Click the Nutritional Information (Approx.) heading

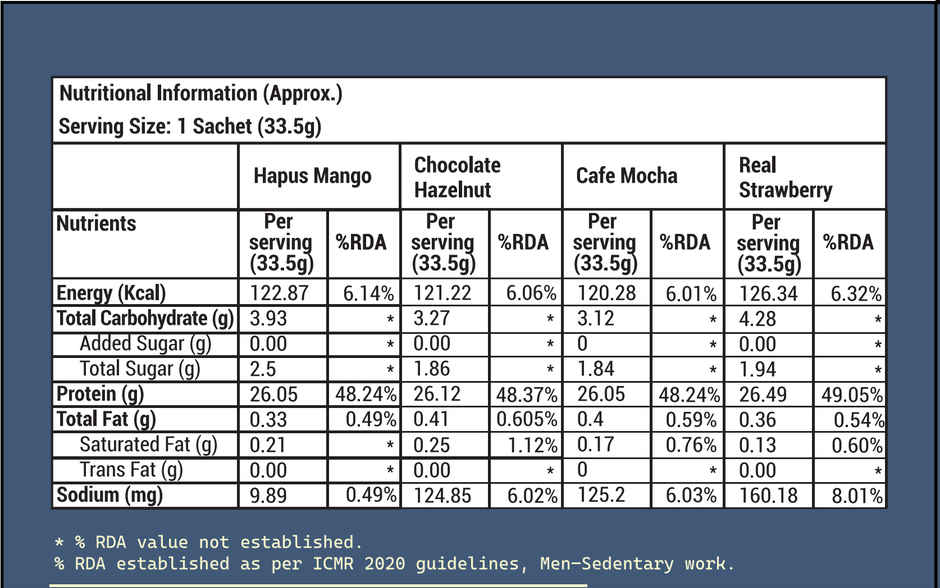click(201, 94)
